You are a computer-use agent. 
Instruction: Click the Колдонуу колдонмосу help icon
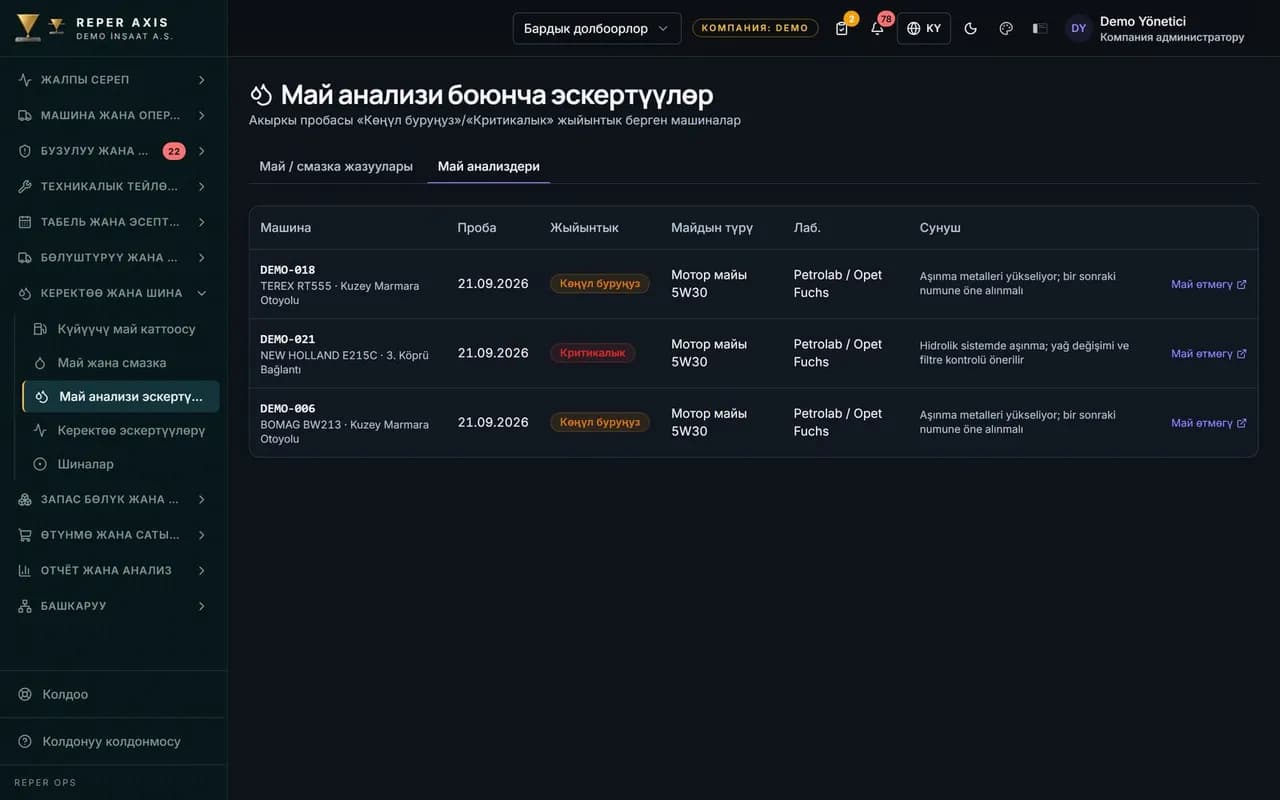coord(25,742)
